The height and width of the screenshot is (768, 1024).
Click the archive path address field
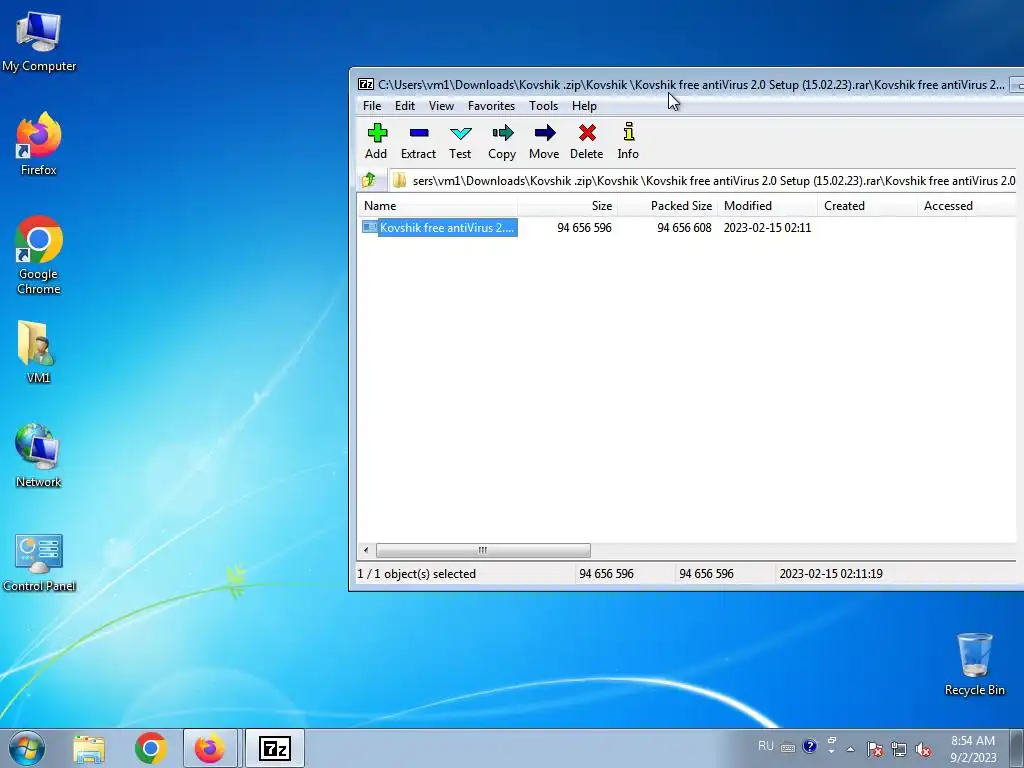click(x=703, y=181)
